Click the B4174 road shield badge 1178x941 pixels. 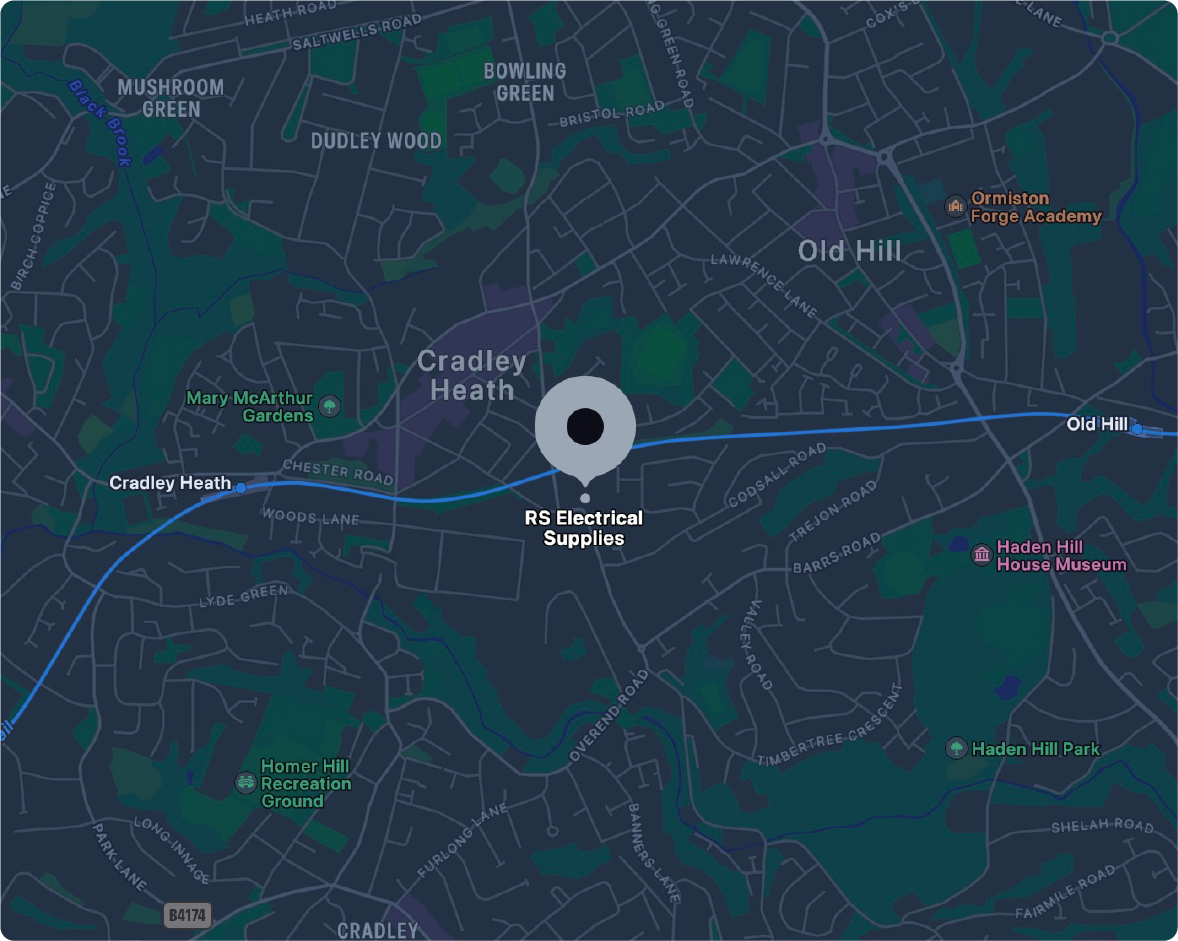coord(187,915)
